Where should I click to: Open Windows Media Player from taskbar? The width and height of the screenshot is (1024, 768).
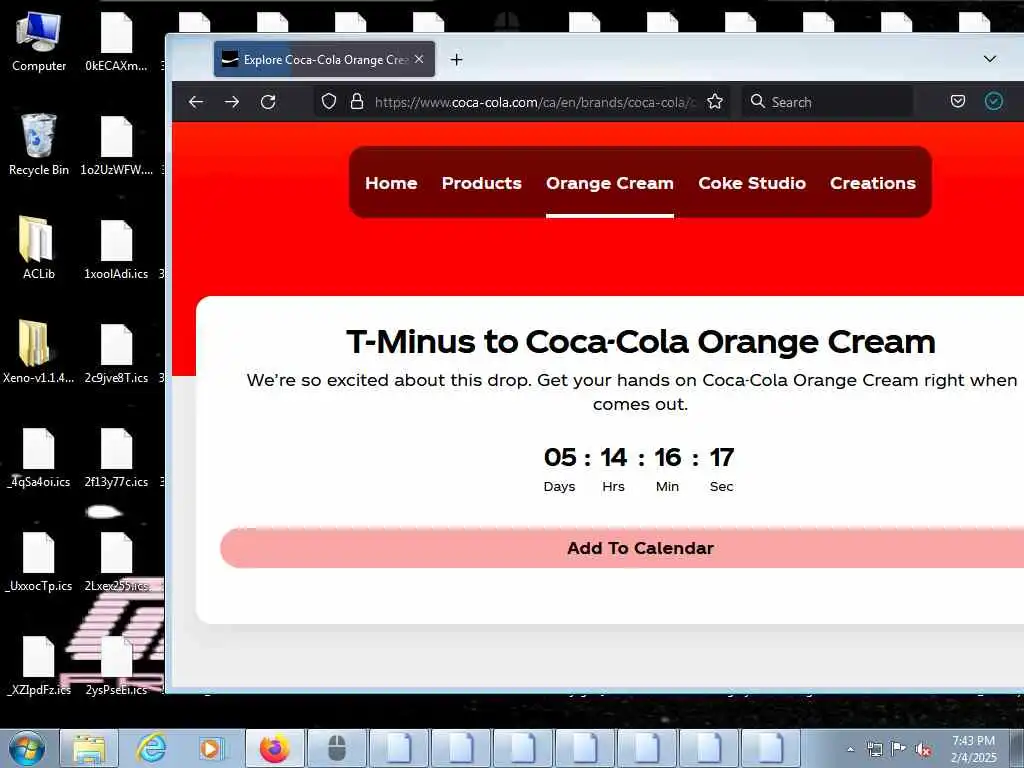(x=211, y=748)
